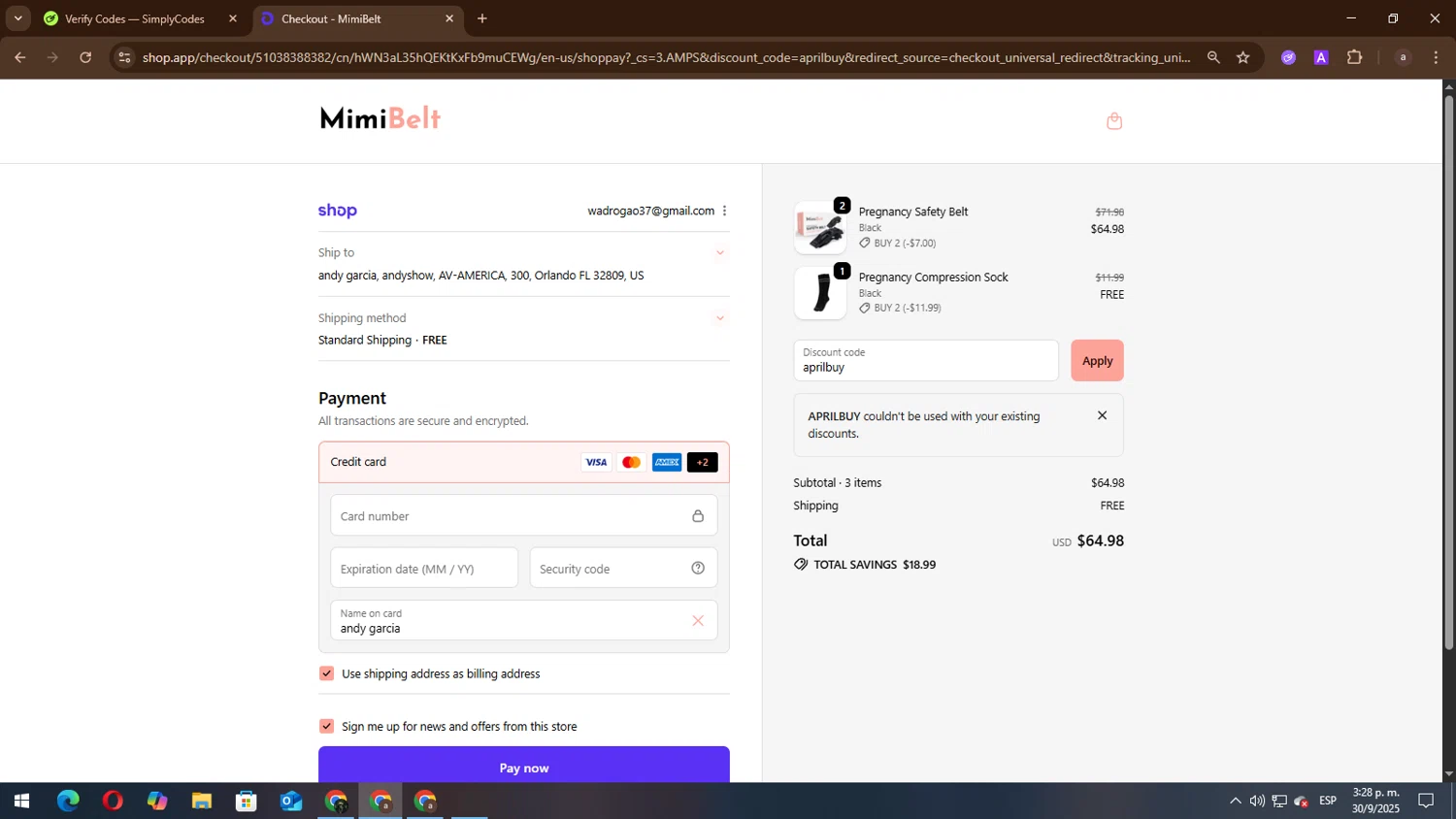The width and height of the screenshot is (1456, 819).
Task: Open the purple SimplyCodes extension icon
Action: pyautogui.click(x=1288, y=57)
